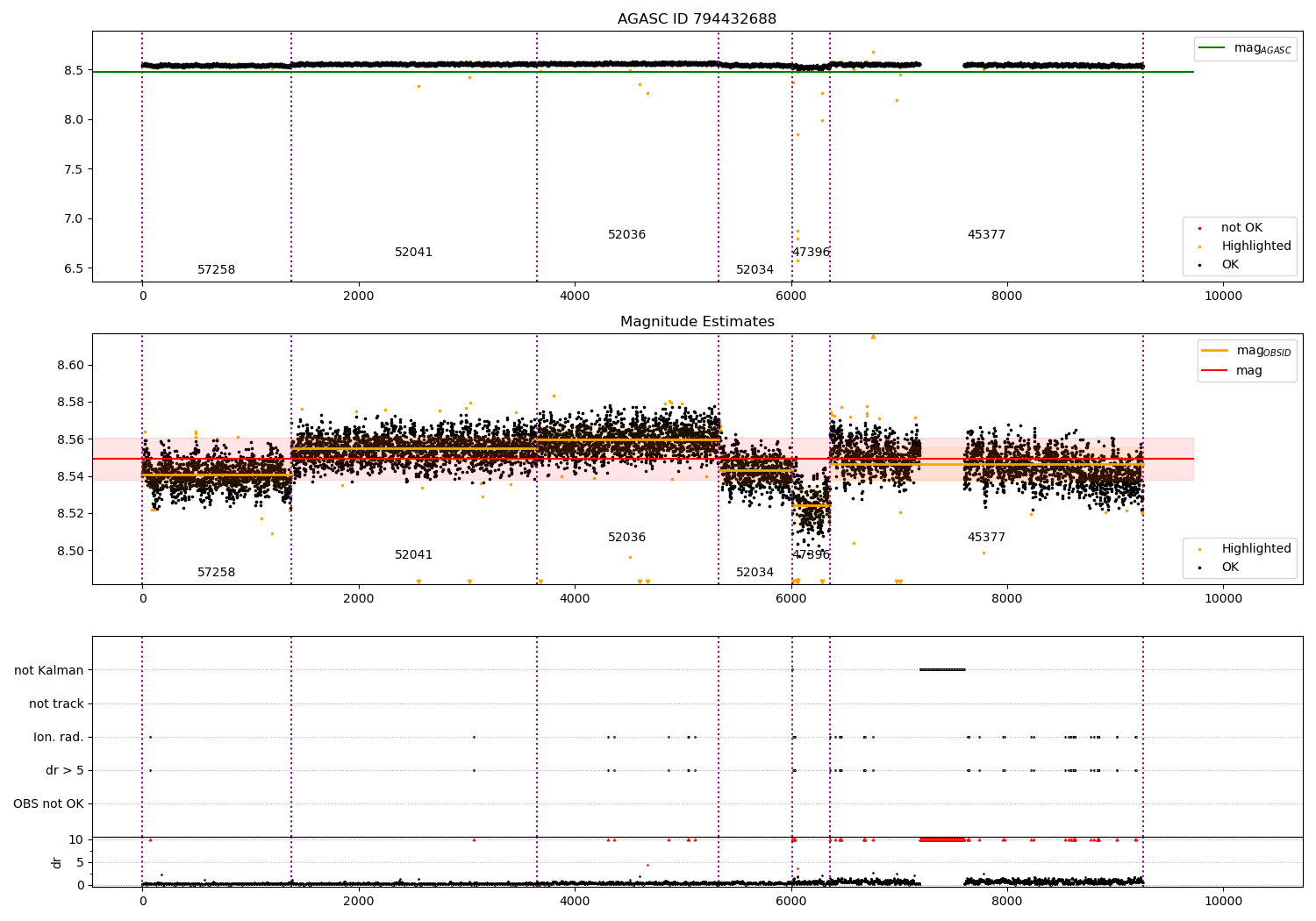Click x-axis tick 2000 in top panel
The width and height of the screenshot is (1316, 921).
click(x=359, y=296)
